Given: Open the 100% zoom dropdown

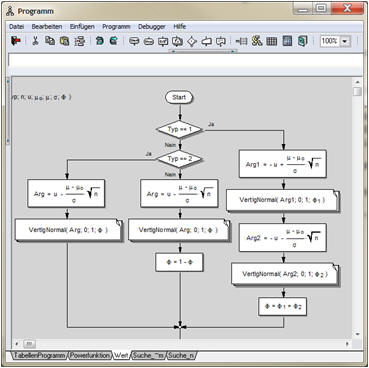Looking at the screenshot, I should point(345,41).
